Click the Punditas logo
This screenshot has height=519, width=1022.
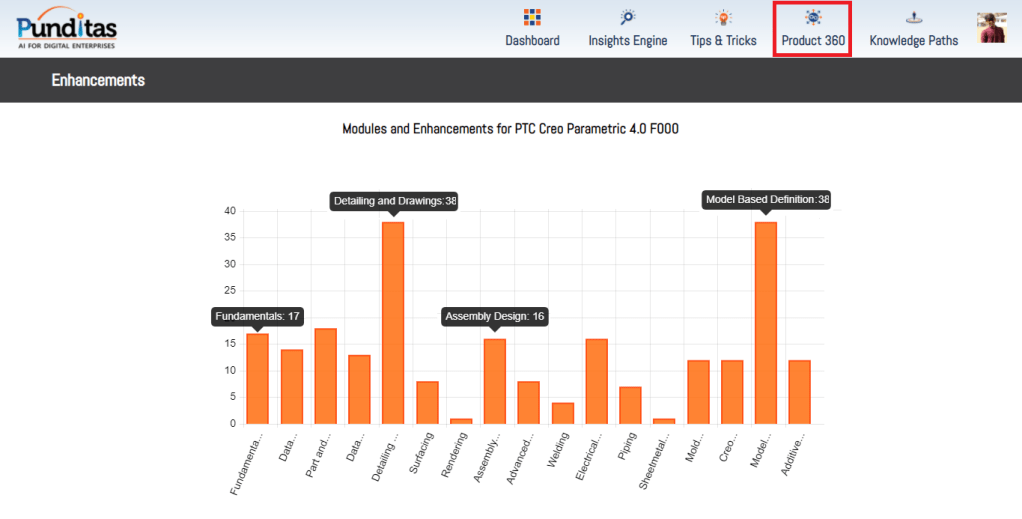click(x=66, y=28)
